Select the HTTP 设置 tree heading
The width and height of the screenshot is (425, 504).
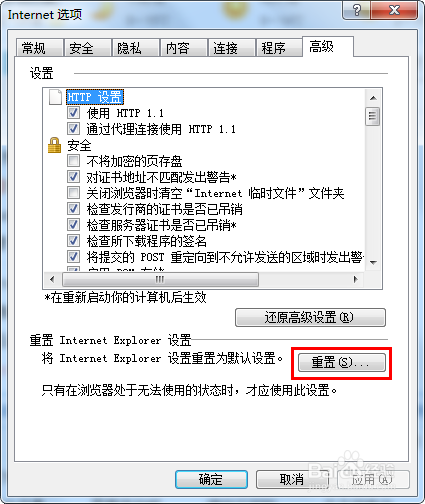pos(95,97)
